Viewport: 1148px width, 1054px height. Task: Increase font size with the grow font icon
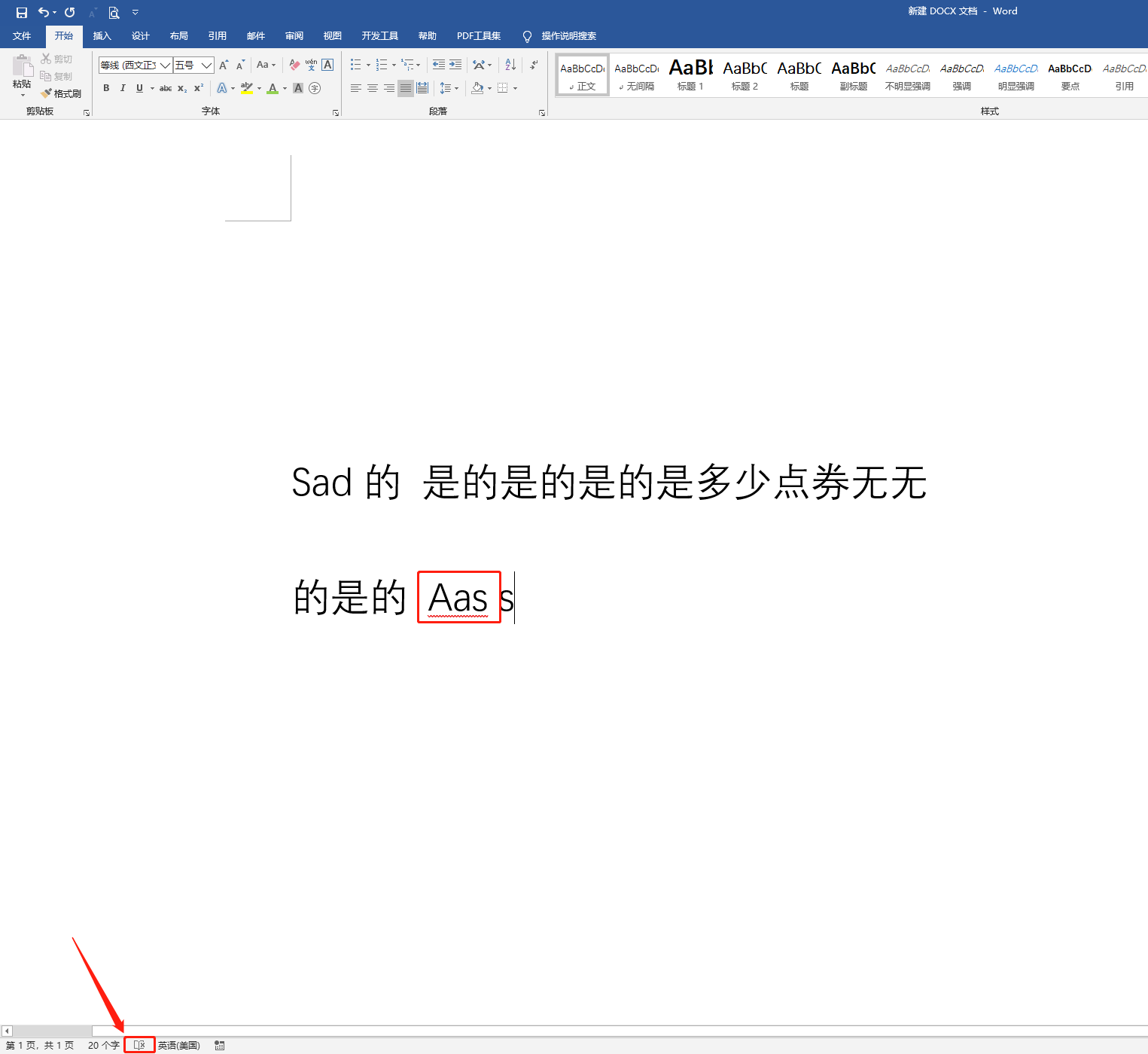(x=224, y=65)
